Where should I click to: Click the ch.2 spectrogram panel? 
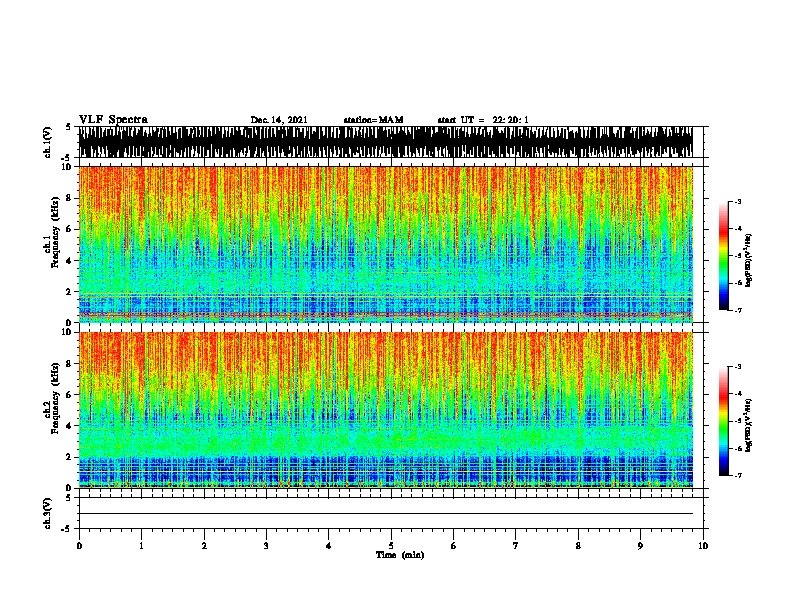pos(386,410)
